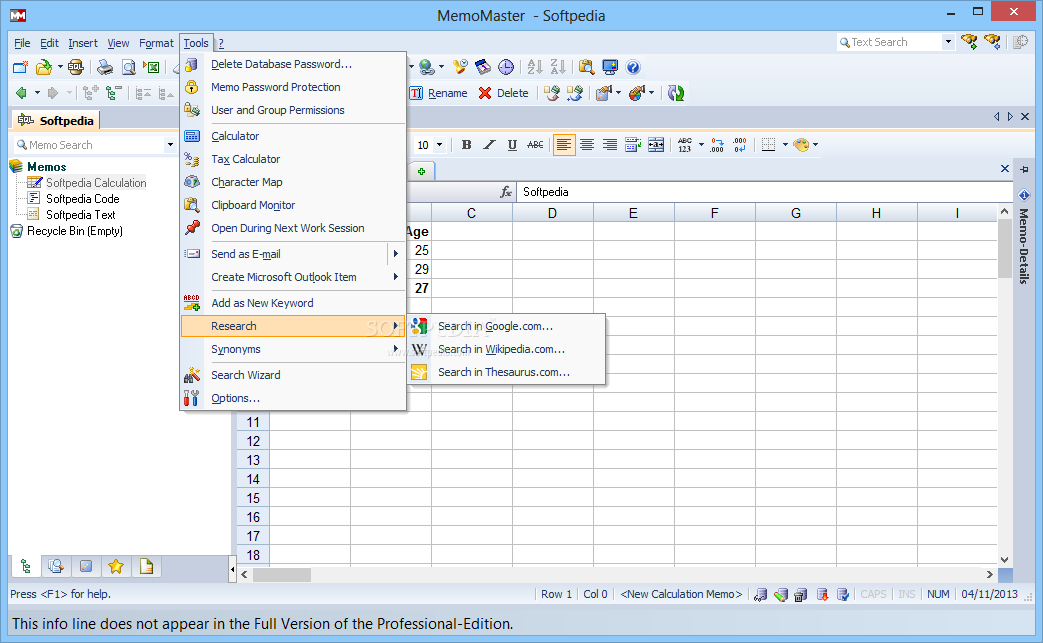The width and height of the screenshot is (1043, 643).
Task: Open the tree view bottom tab
Action: click(25, 567)
